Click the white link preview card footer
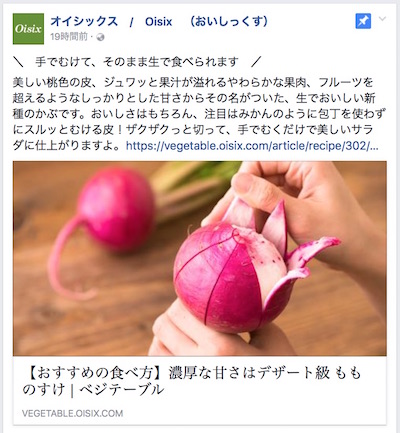Image resolution: width=400 pixels, height=433 pixels. (x=200, y=390)
